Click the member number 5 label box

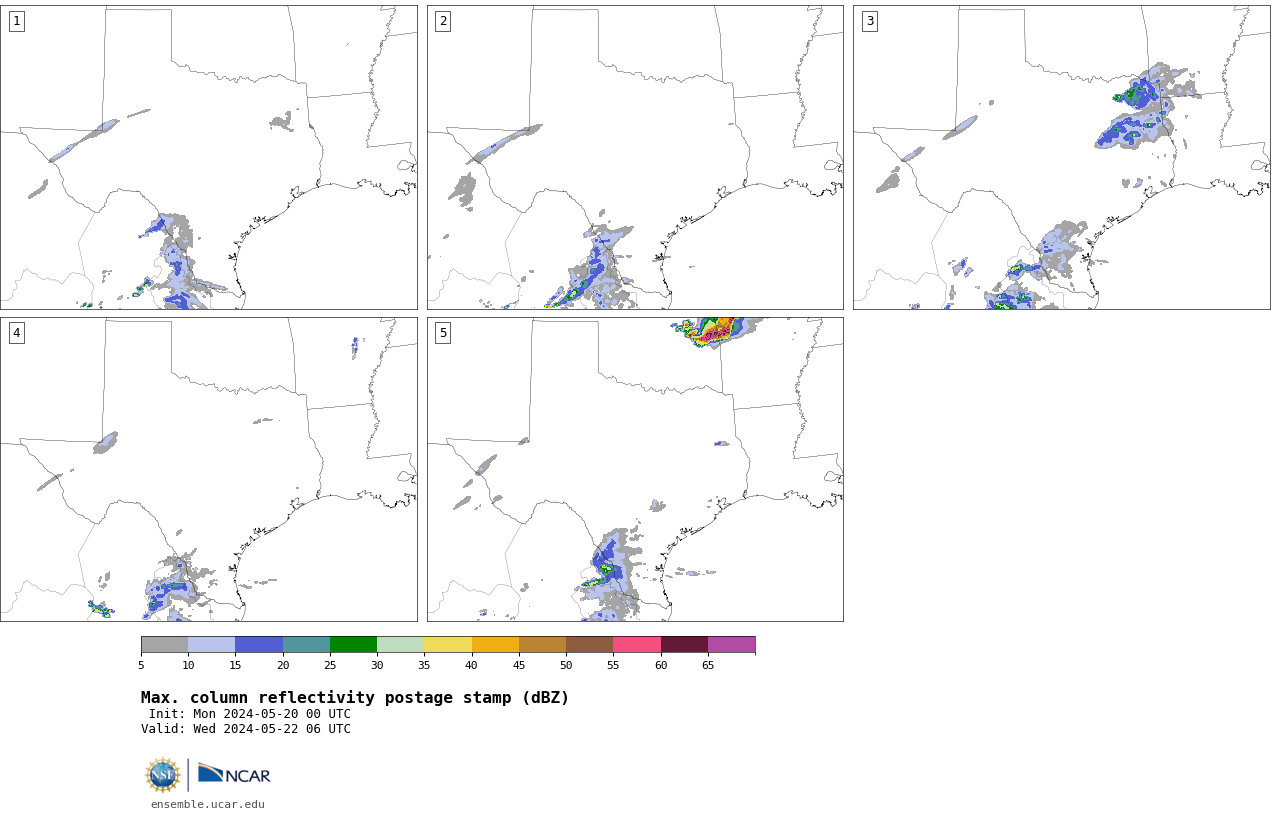(443, 333)
